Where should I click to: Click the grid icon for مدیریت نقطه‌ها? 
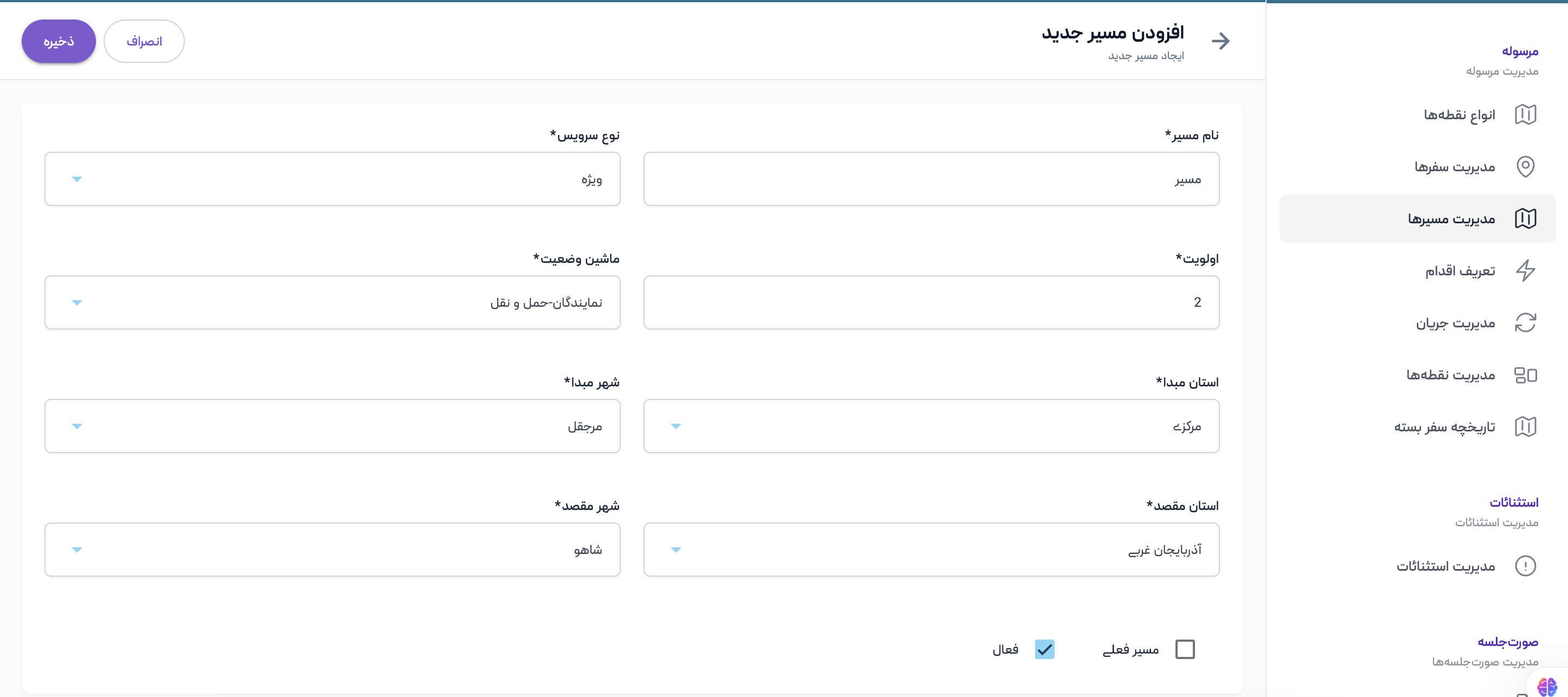1525,375
